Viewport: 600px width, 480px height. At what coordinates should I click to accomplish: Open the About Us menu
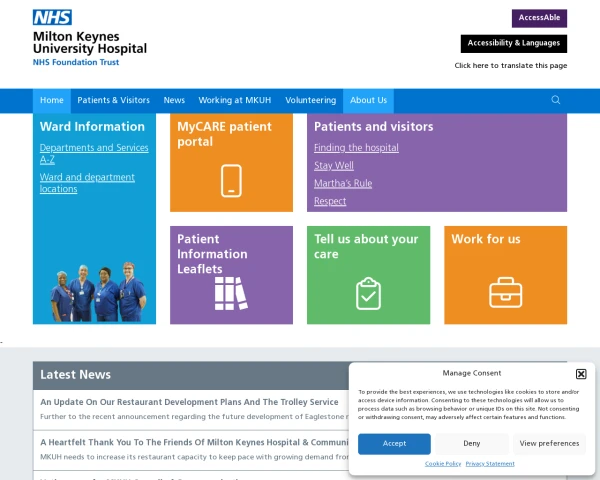tap(368, 100)
